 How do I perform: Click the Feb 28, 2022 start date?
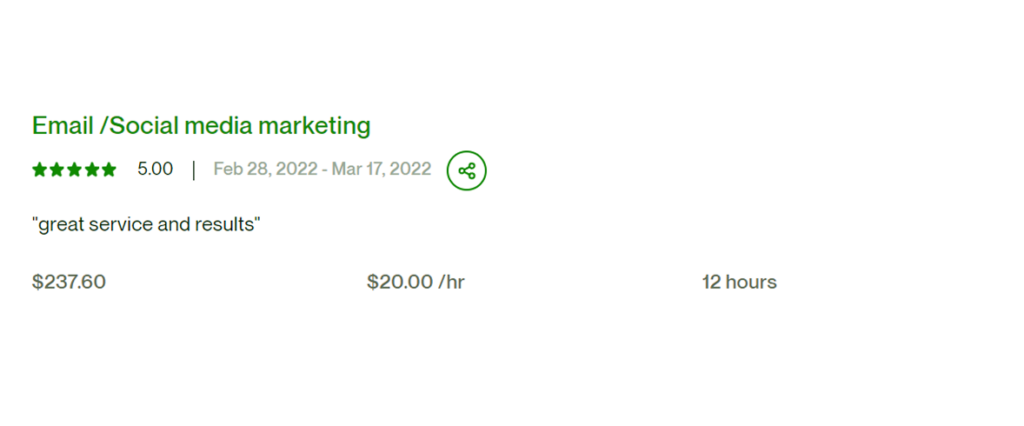click(267, 169)
